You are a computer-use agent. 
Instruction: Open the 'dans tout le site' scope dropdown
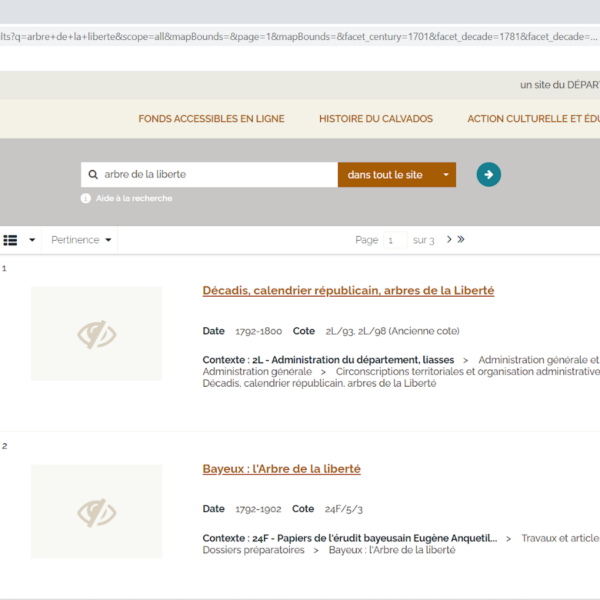(397, 175)
